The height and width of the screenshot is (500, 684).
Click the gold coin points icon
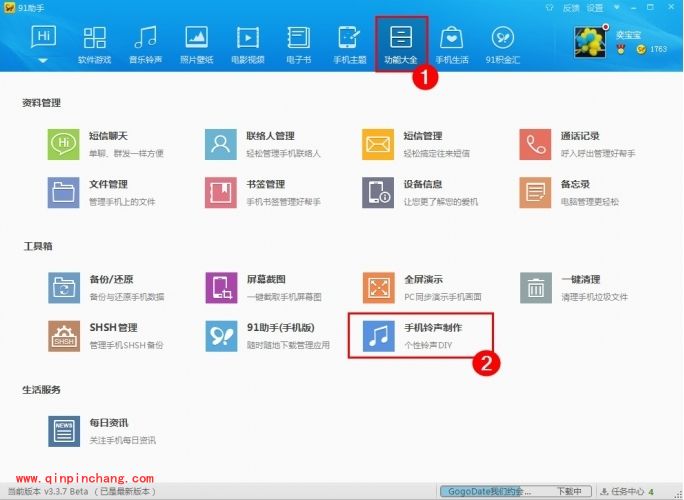coord(641,49)
